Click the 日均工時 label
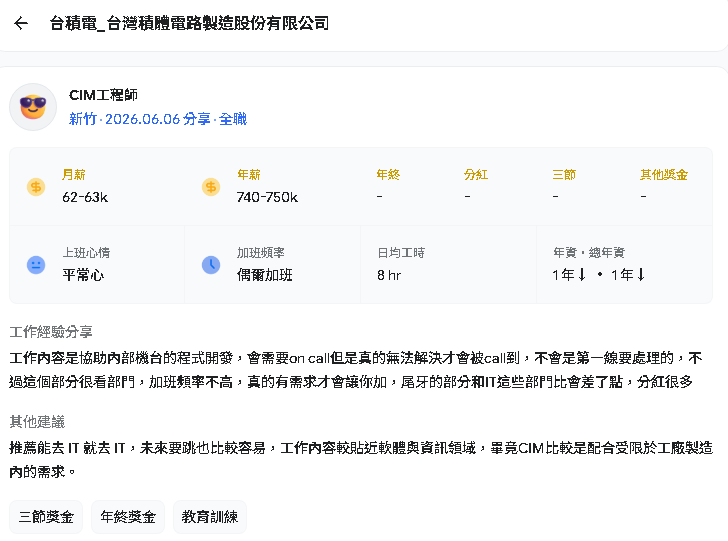This screenshot has height=541, width=728. (x=401, y=253)
